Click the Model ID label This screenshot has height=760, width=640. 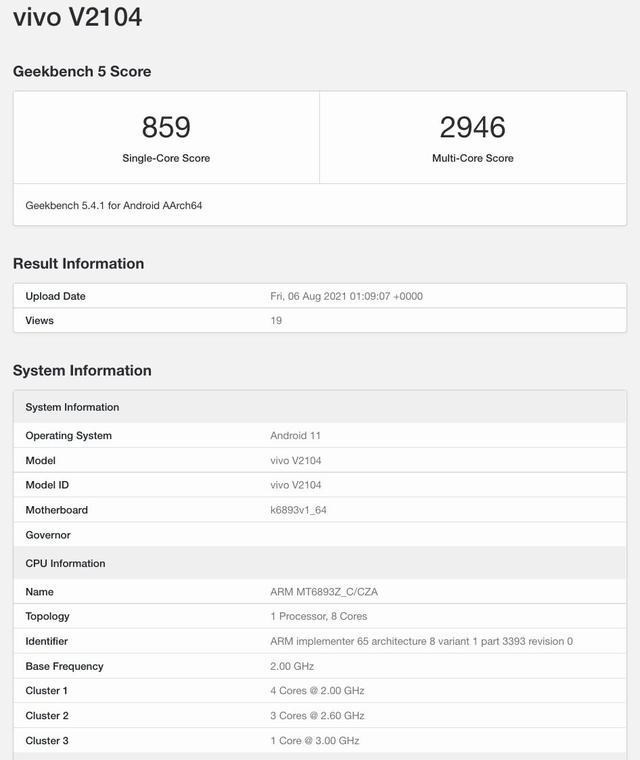(x=47, y=485)
